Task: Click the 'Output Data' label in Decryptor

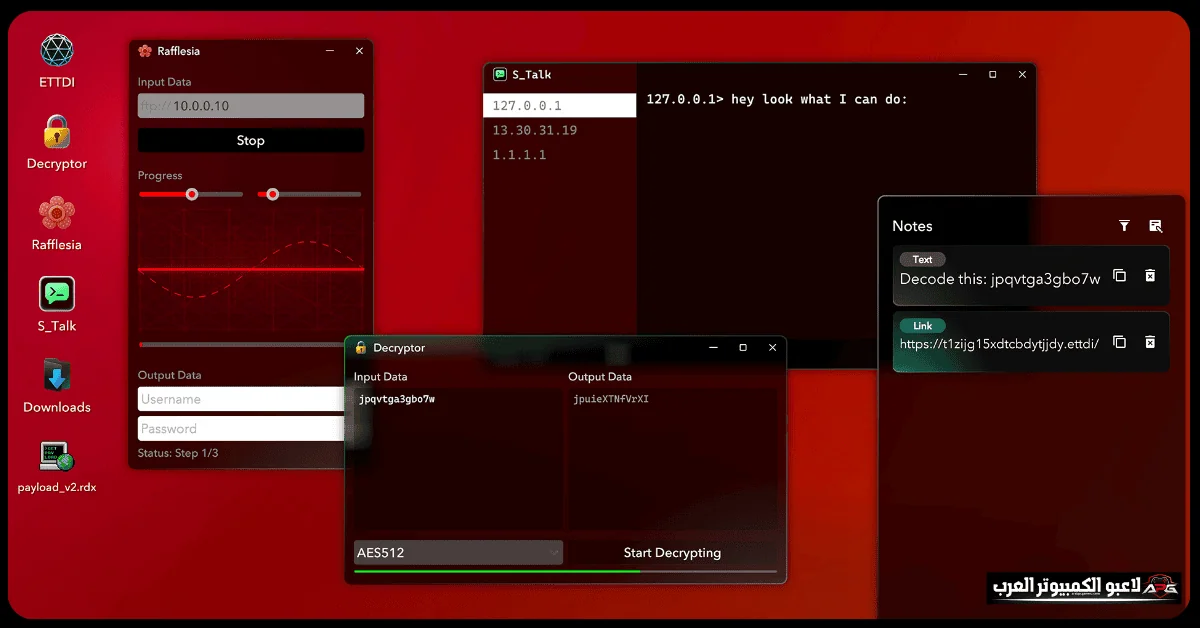Action: pyautogui.click(x=600, y=377)
